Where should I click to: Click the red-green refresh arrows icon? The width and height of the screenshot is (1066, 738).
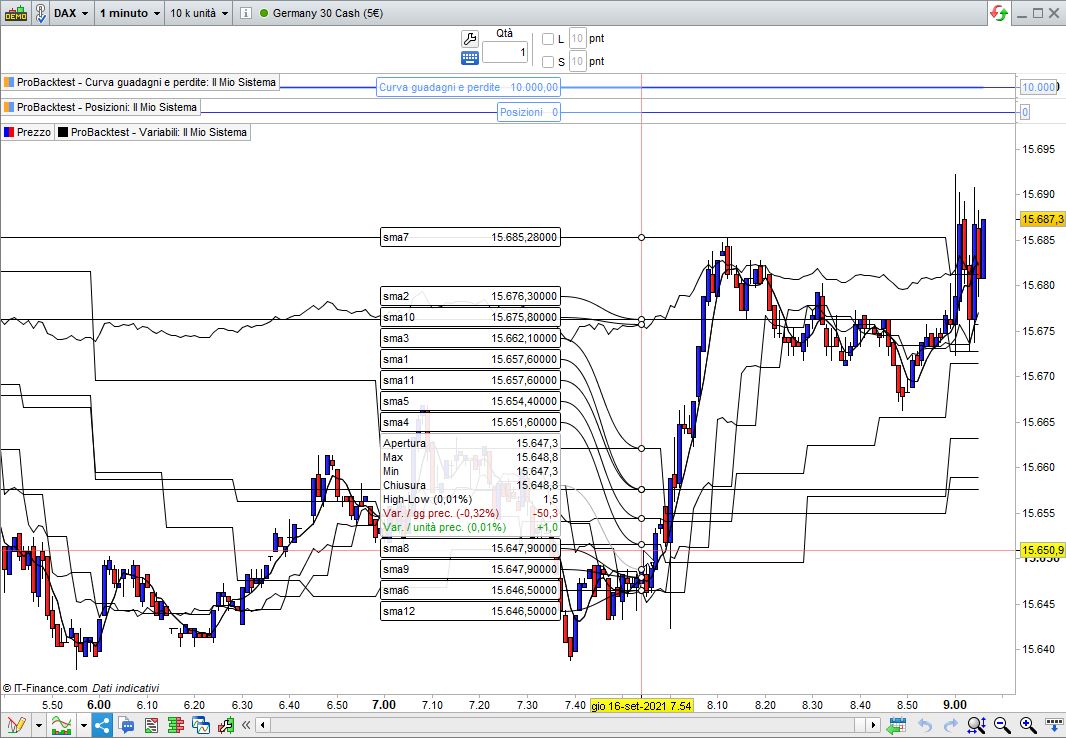pos(999,13)
